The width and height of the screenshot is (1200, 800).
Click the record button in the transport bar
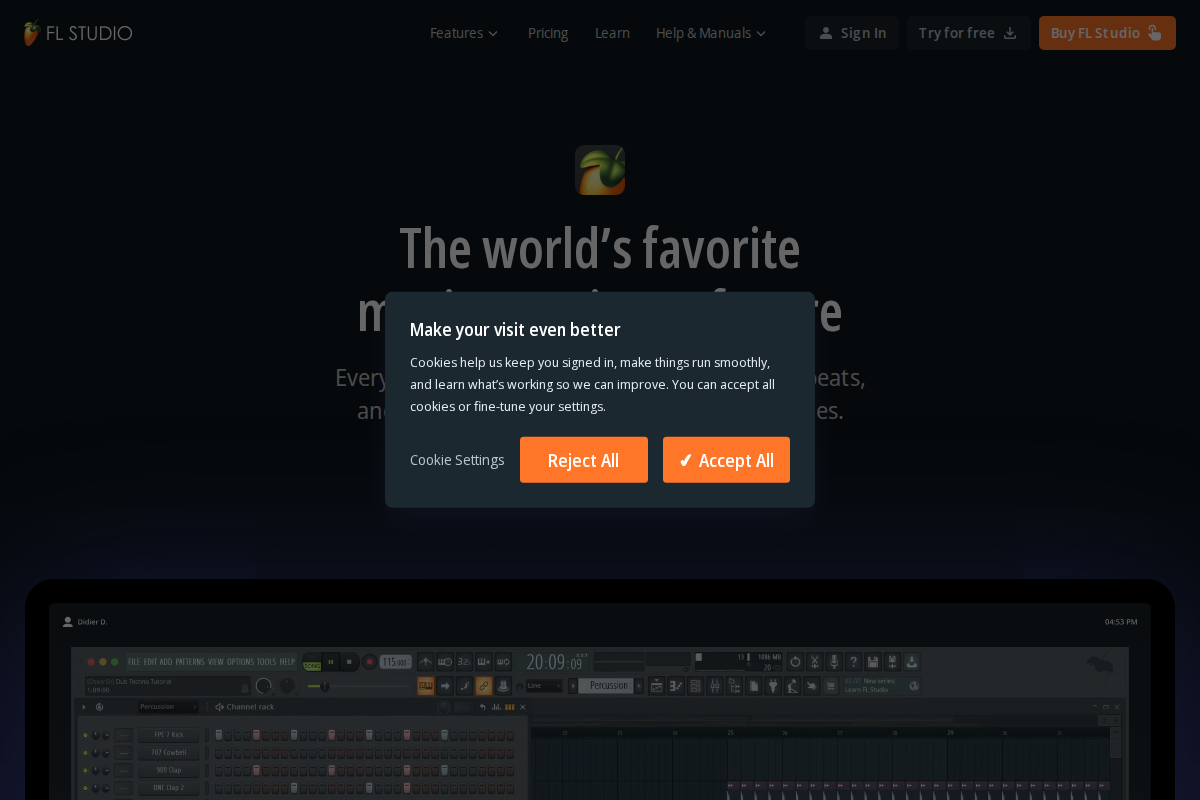[x=370, y=661]
